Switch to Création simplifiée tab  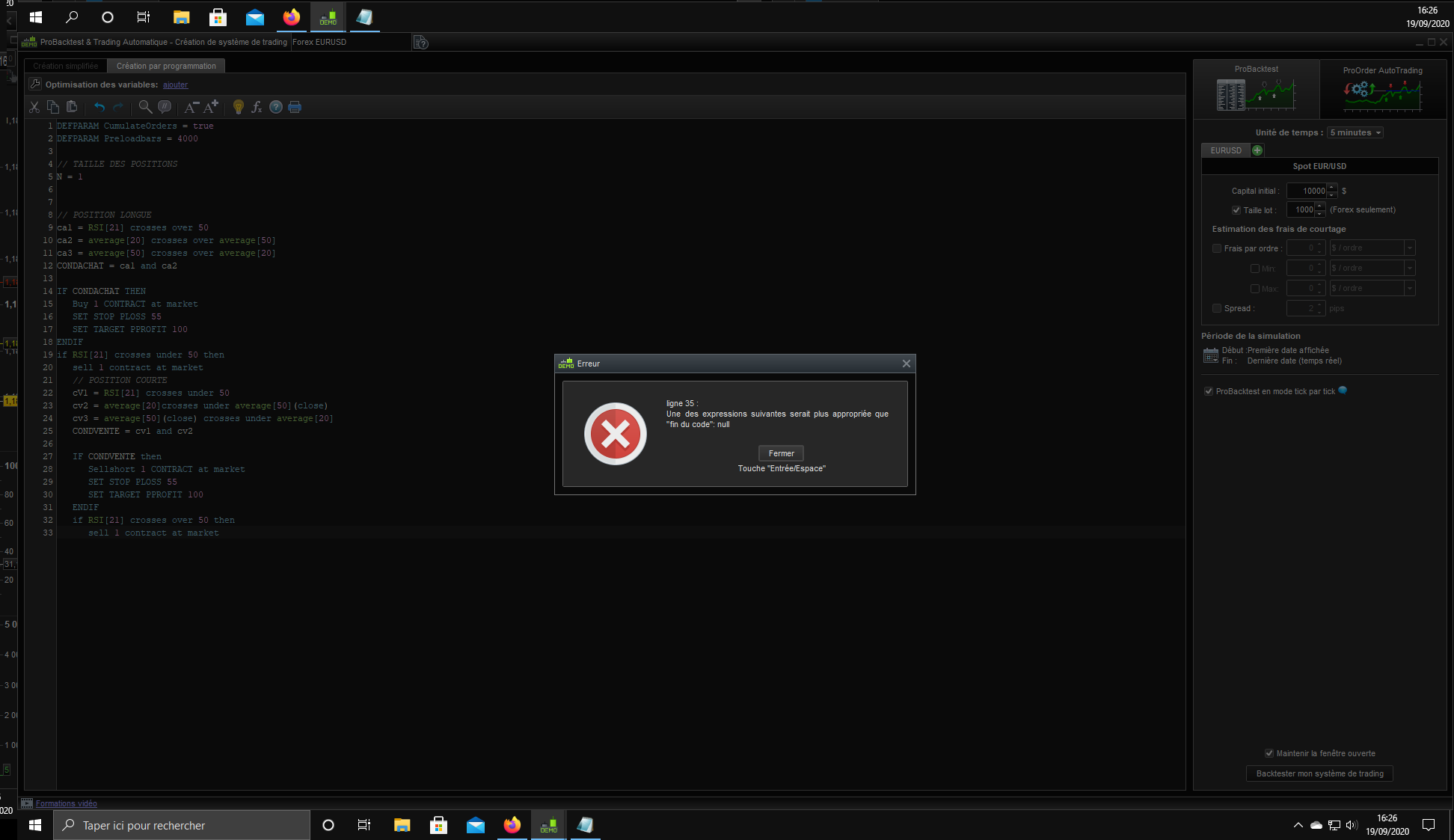66,66
